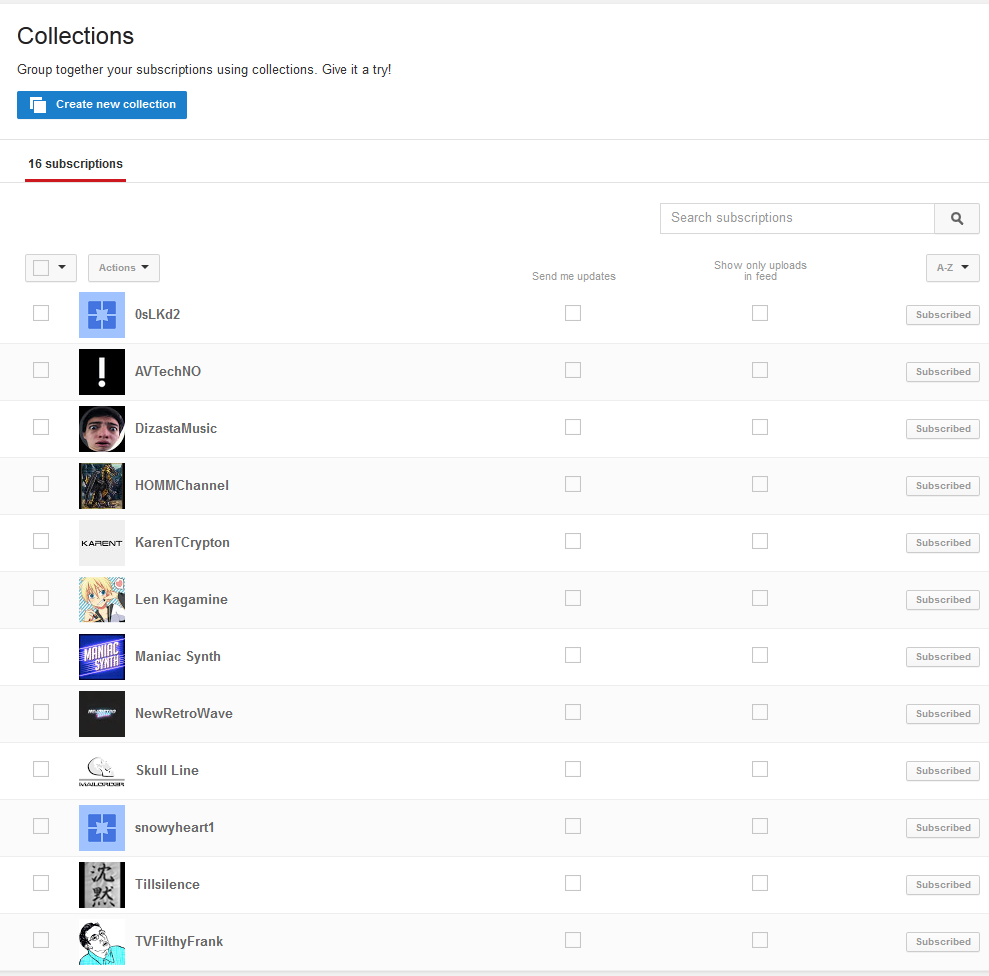The height and width of the screenshot is (976, 989).
Task: Select the Len Kagamine row checkbox
Action: 41,598
